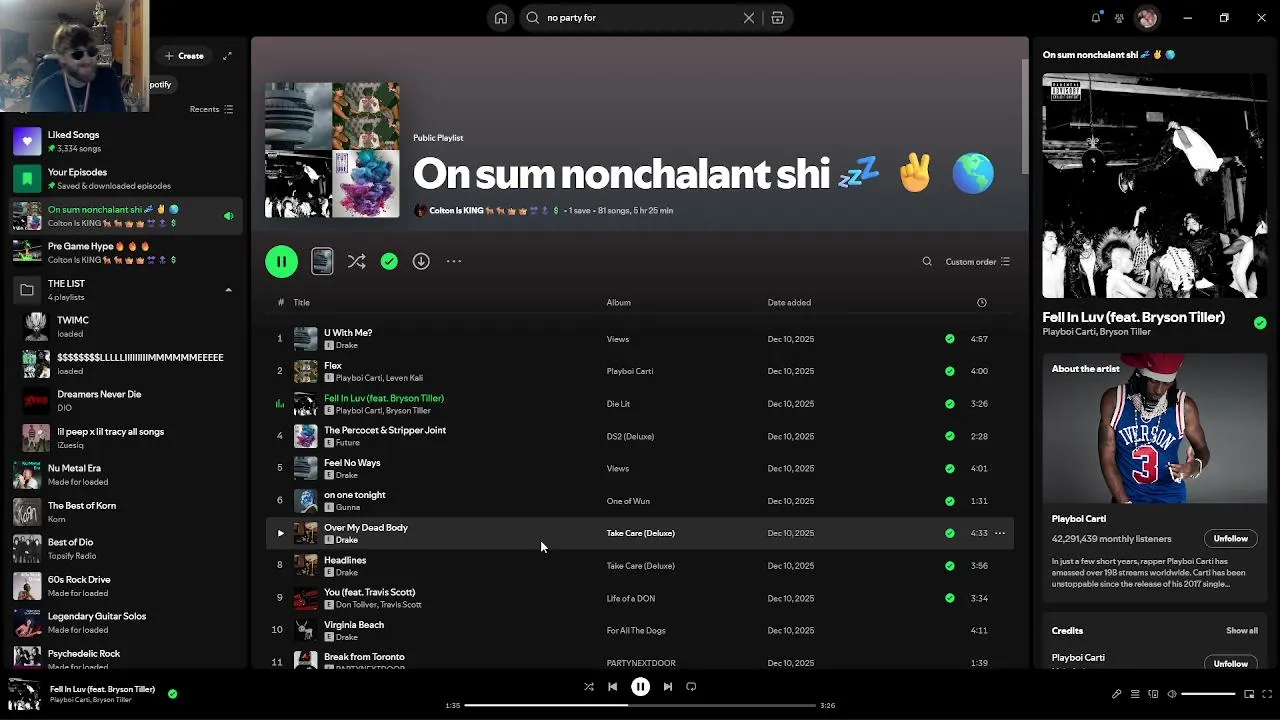Open the Recents sort dropdown
The width and height of the screenshot is (1280, 720).
click(211, 109)
